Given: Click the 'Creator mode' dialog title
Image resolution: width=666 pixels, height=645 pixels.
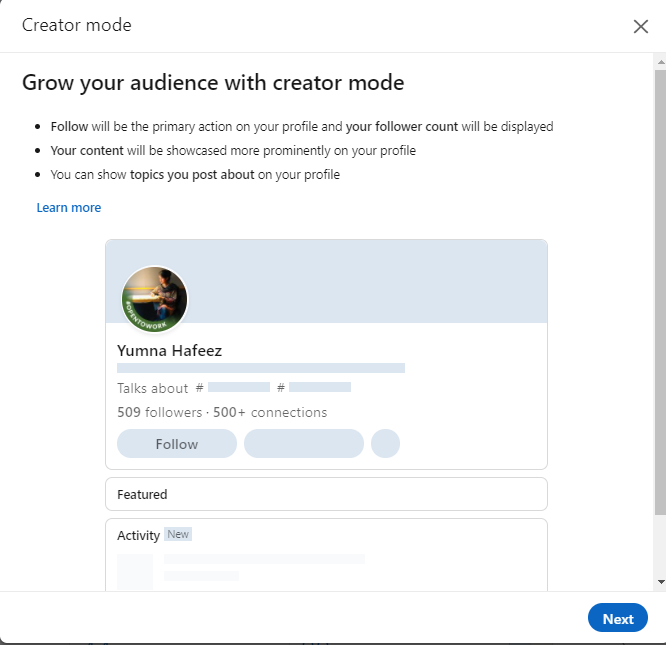Looking at the screenshot, I should (x=77, y=25).
